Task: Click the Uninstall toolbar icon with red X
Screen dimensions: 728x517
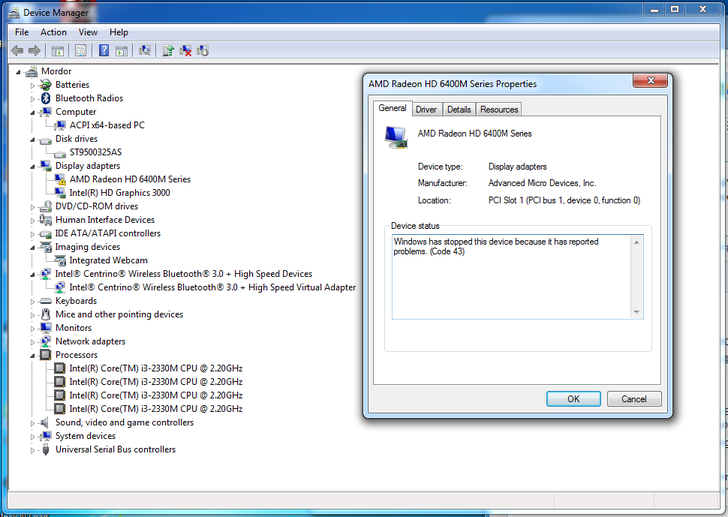Action: [x=185, y=50]
